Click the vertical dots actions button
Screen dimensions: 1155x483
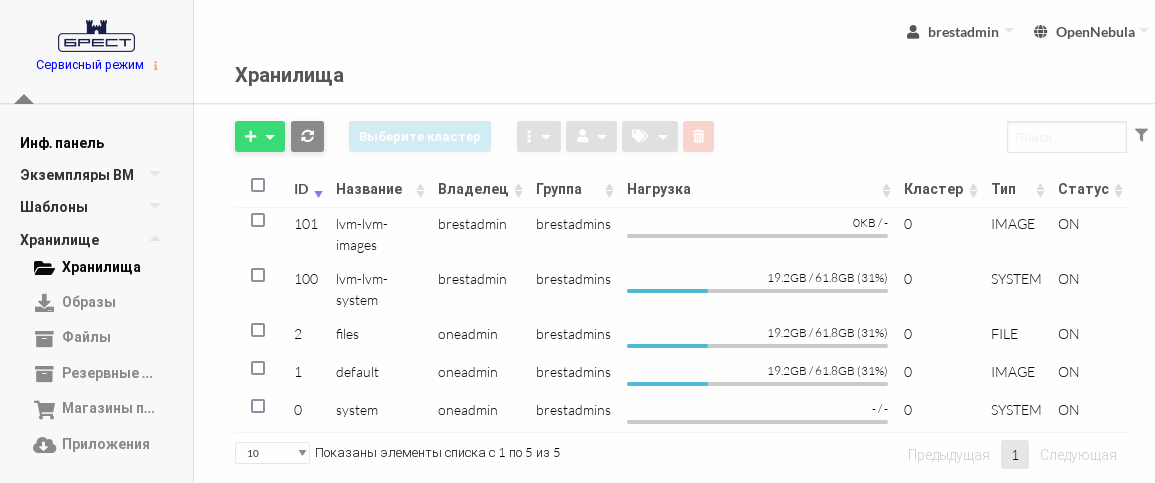pos(538,137)
